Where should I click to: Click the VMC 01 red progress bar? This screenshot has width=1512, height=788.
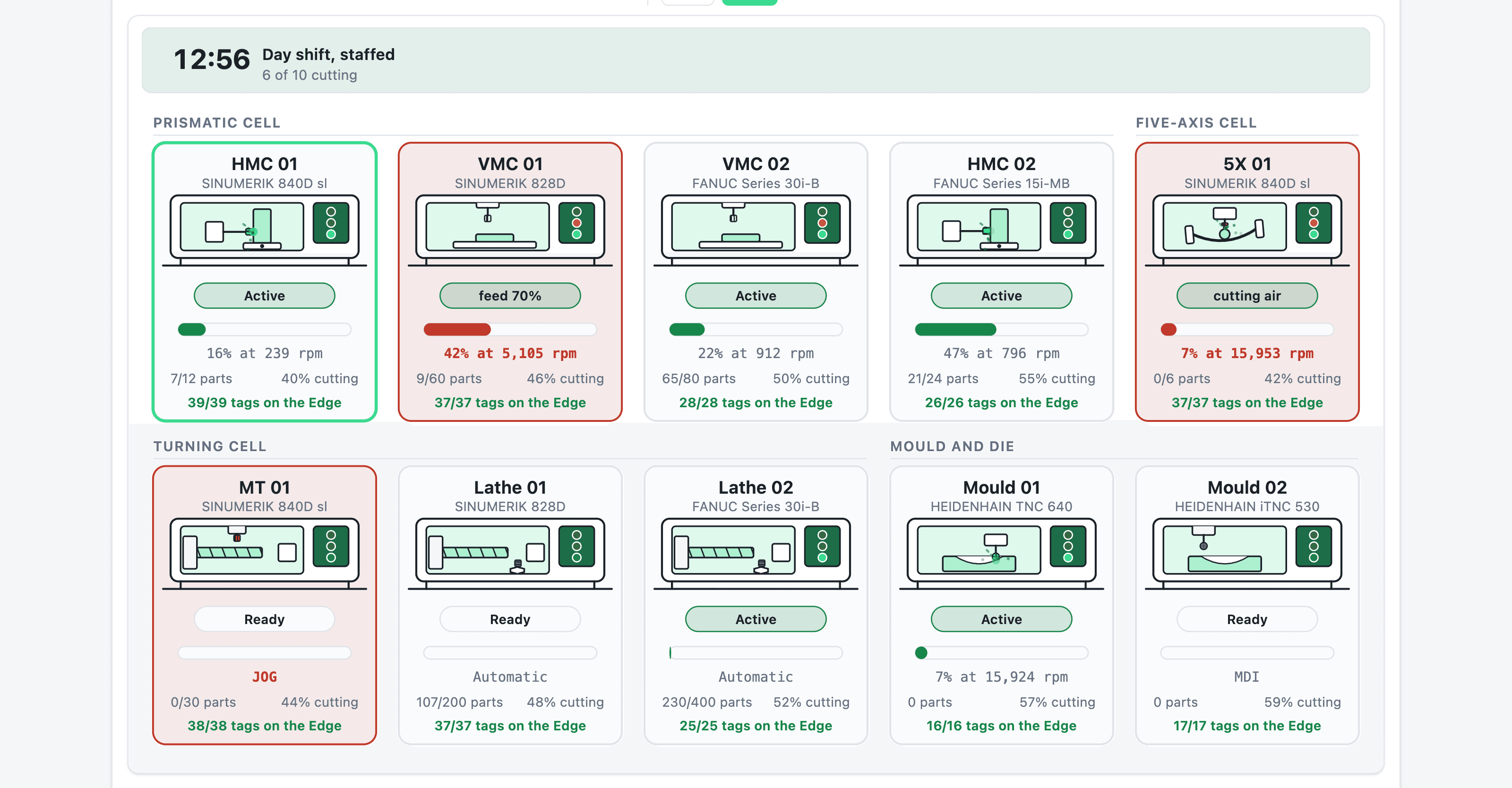tap(510, 329)
